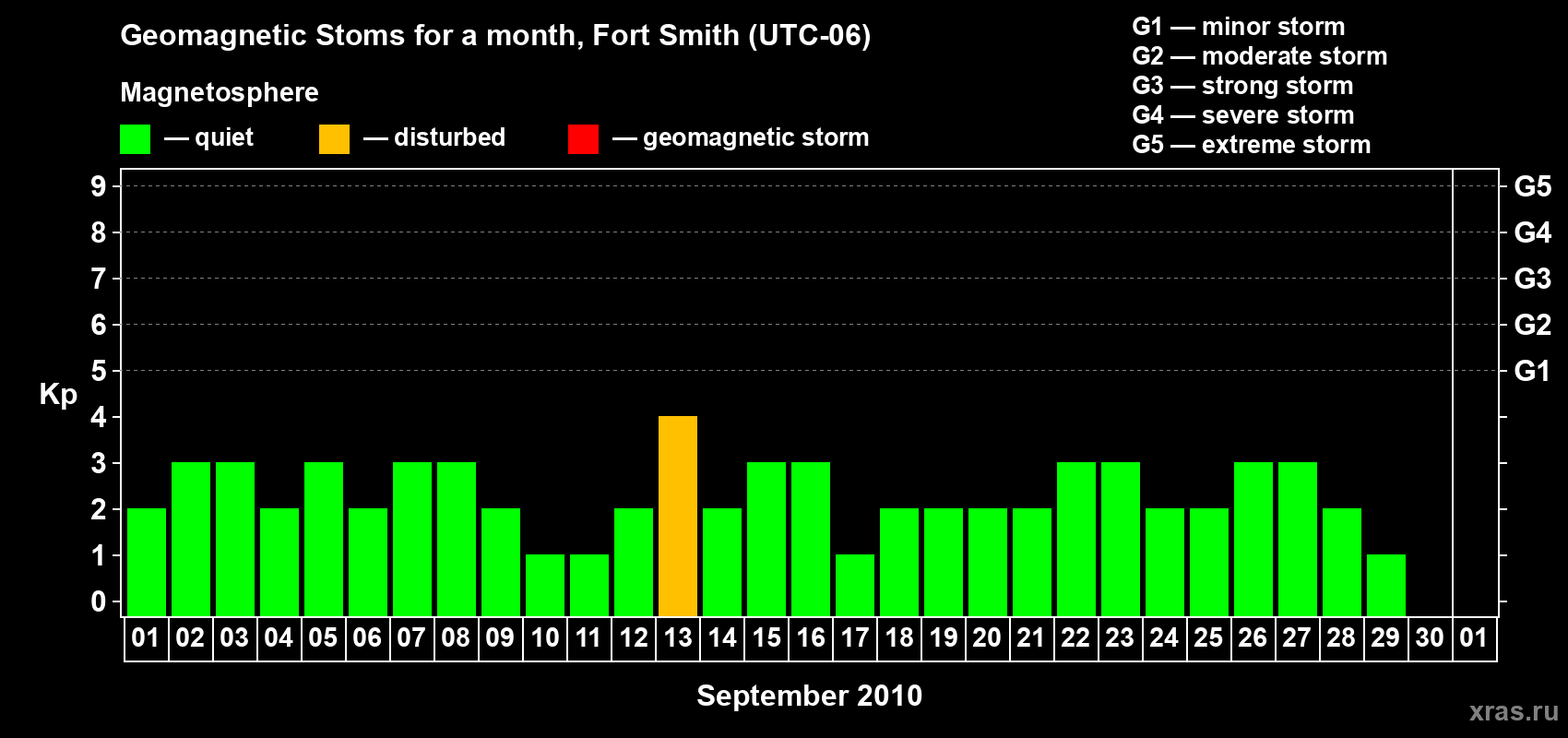Click the G3 label on the right axis

point(1532,279)
